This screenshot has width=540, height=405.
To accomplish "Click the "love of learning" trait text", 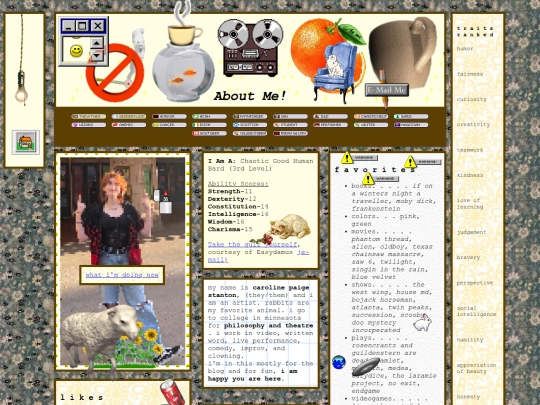I will tap(470, 204).
